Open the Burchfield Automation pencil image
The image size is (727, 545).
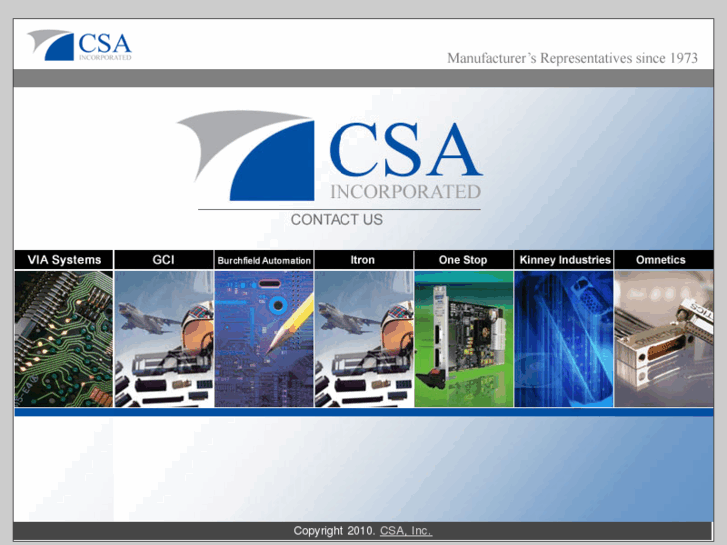[x=264, y=339]
